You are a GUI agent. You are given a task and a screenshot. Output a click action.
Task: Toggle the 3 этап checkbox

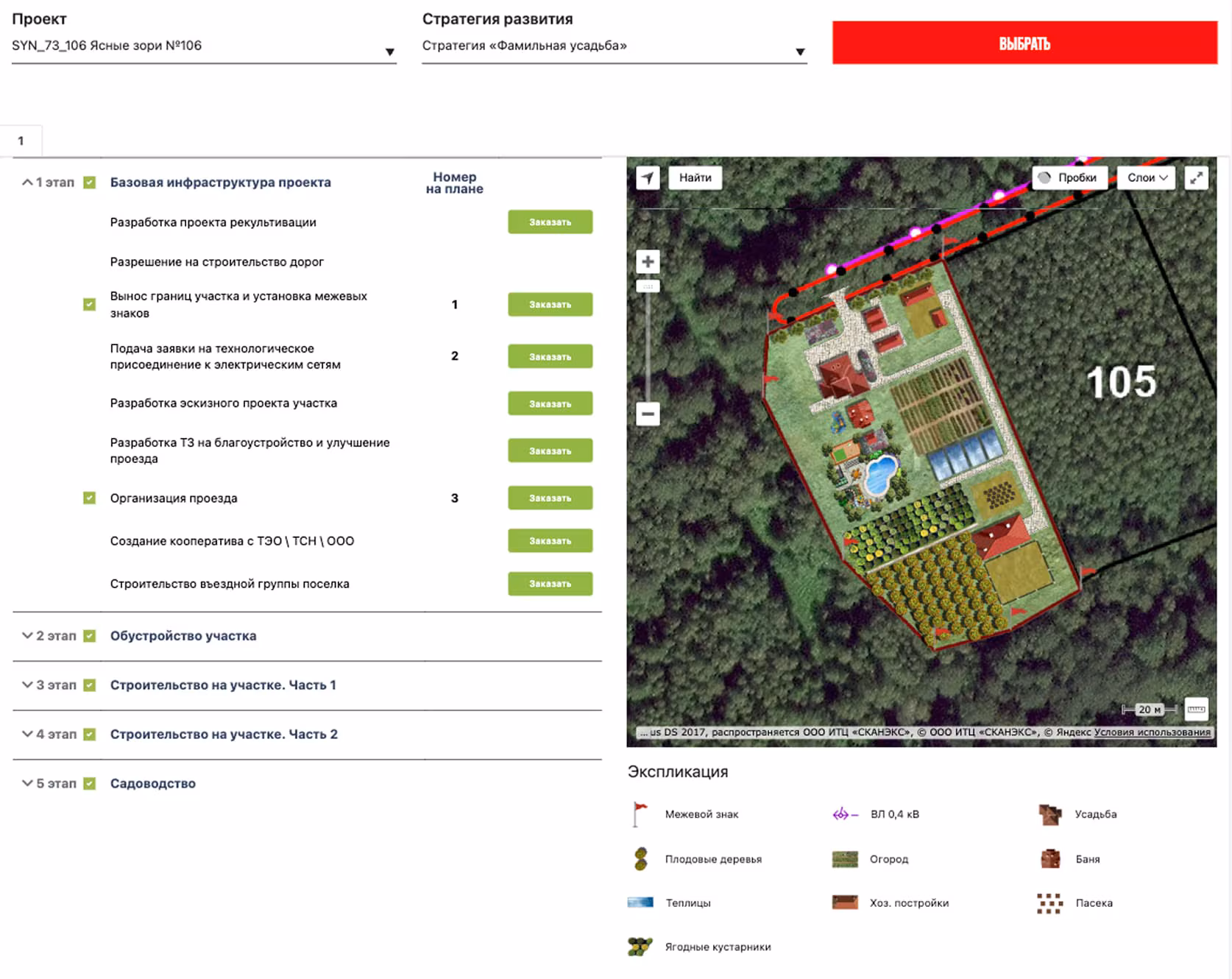click(90, 685)
